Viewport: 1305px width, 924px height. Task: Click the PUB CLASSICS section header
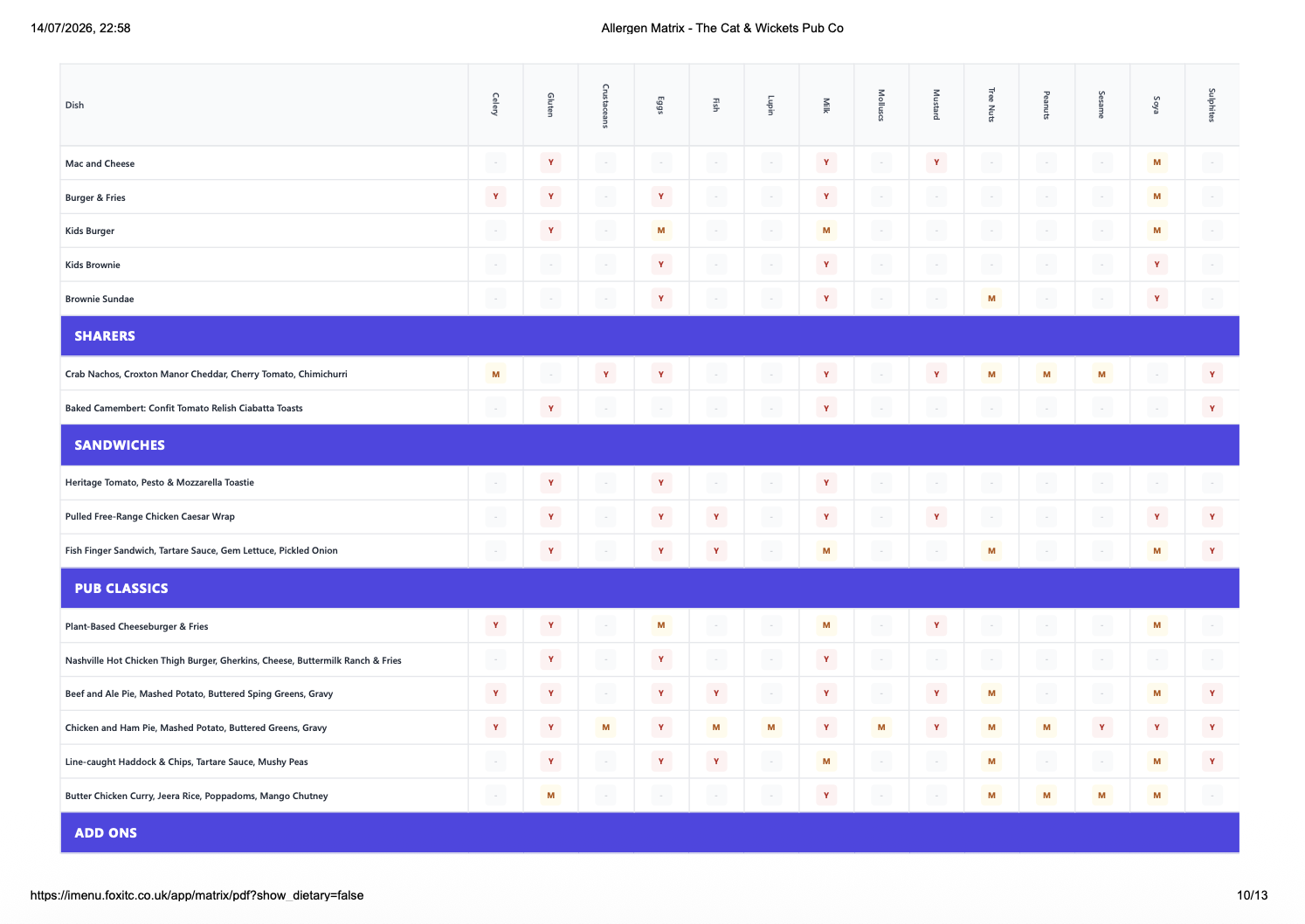(x=650, y=589)
